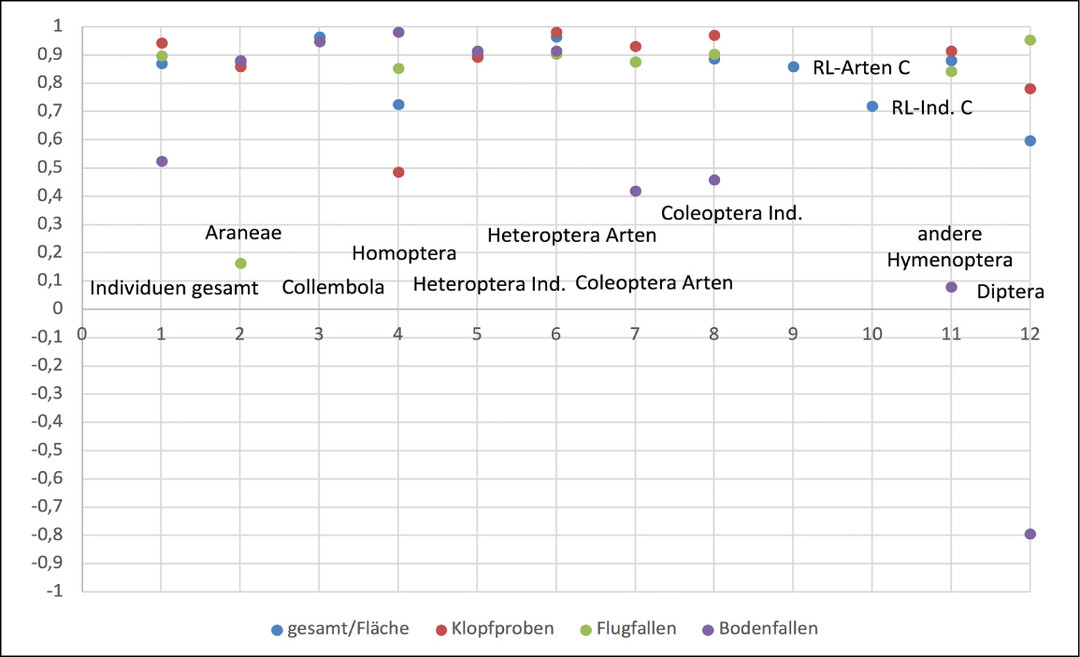1080x657 pixels.
Task: Click x-axis tick label '12'
Action: [x=1030, y=334]
